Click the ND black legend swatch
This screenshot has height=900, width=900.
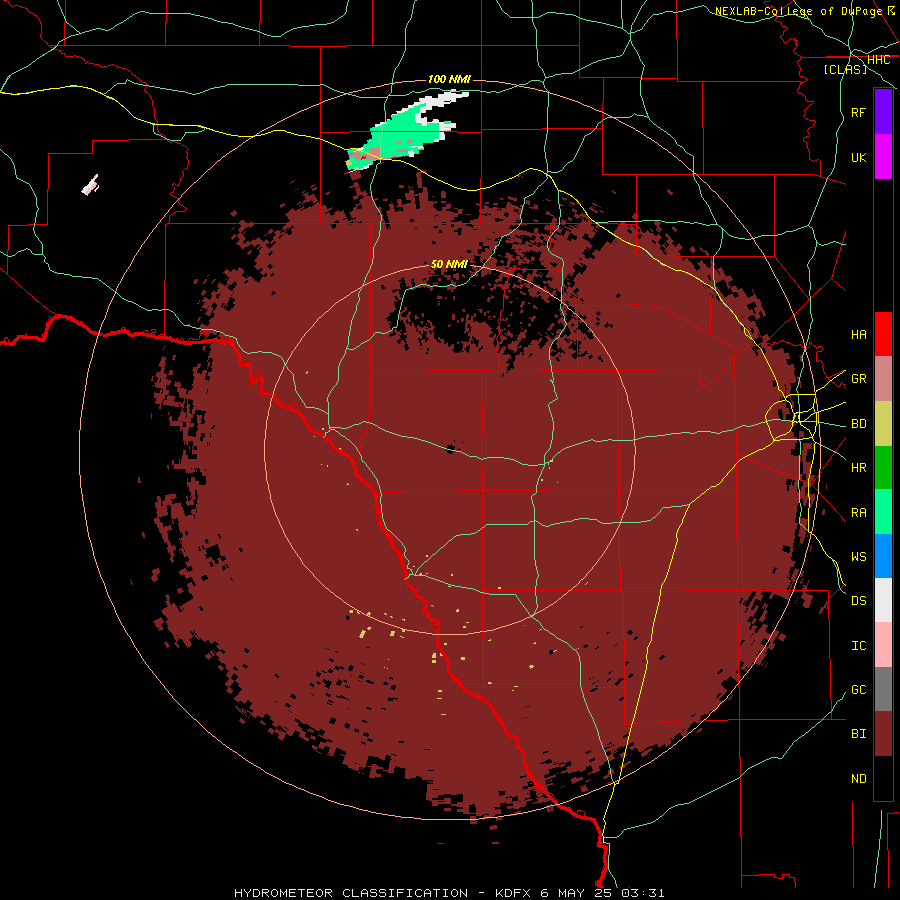(883, 778)
